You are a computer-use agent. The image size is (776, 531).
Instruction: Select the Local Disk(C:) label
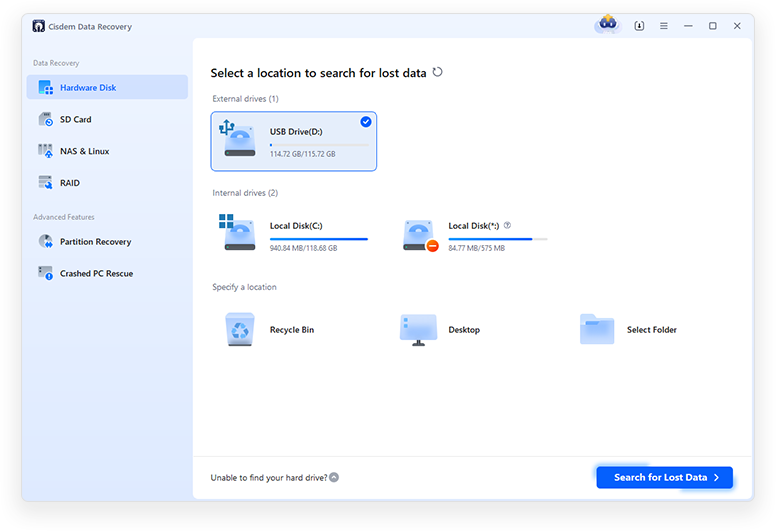(296, 226)
